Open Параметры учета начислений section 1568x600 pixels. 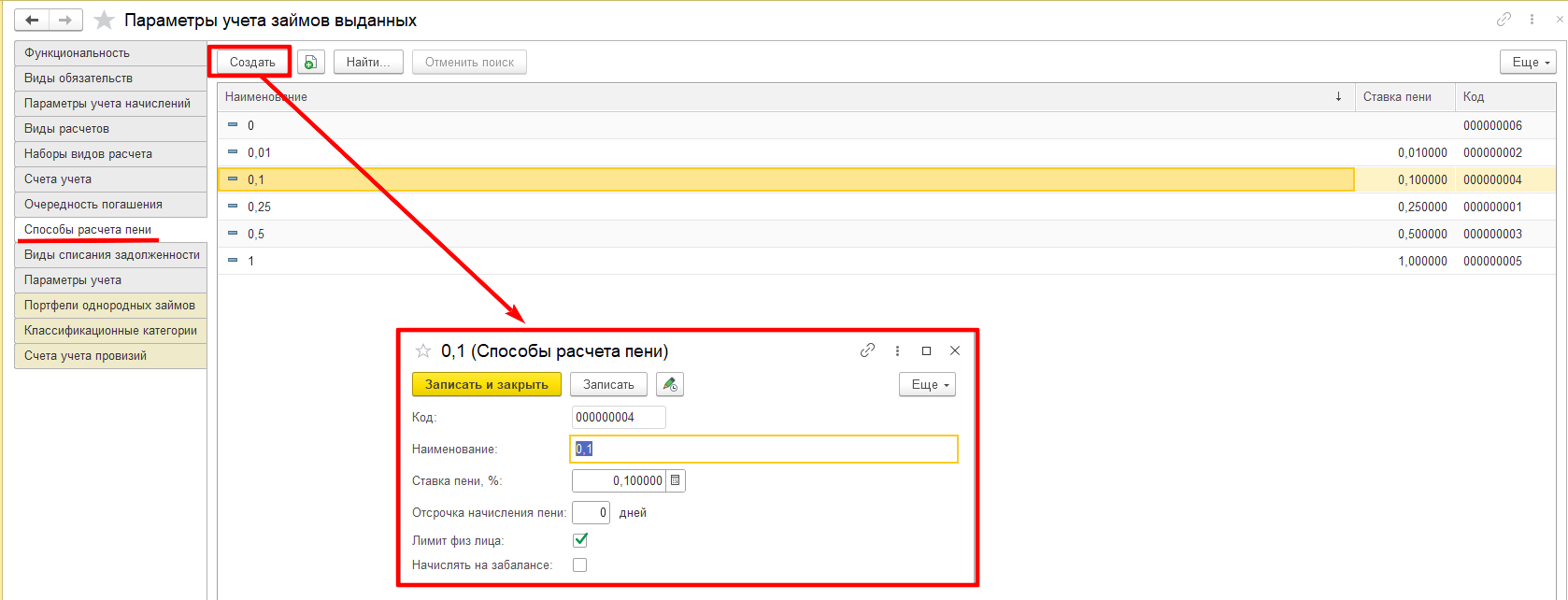coord(110,104)
